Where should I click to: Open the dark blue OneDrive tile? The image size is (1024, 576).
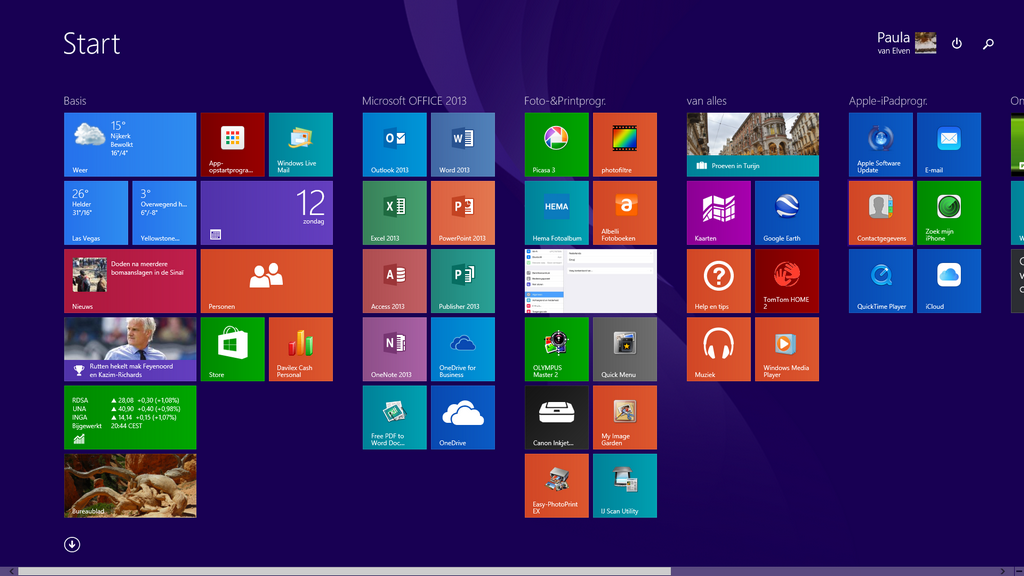coord(462,417)
